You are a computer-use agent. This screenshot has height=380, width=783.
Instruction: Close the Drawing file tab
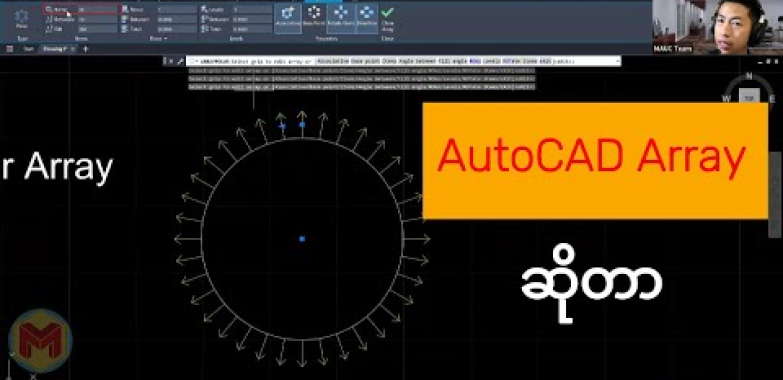(73, 49)
